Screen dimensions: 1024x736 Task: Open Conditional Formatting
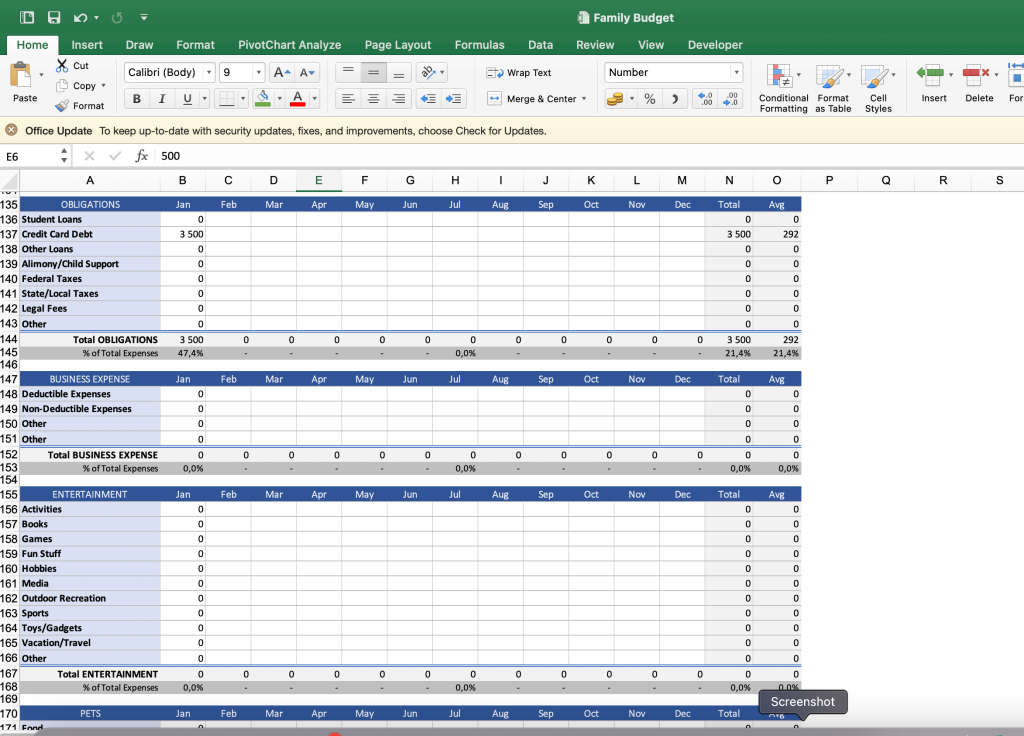(x=784, y=85)
